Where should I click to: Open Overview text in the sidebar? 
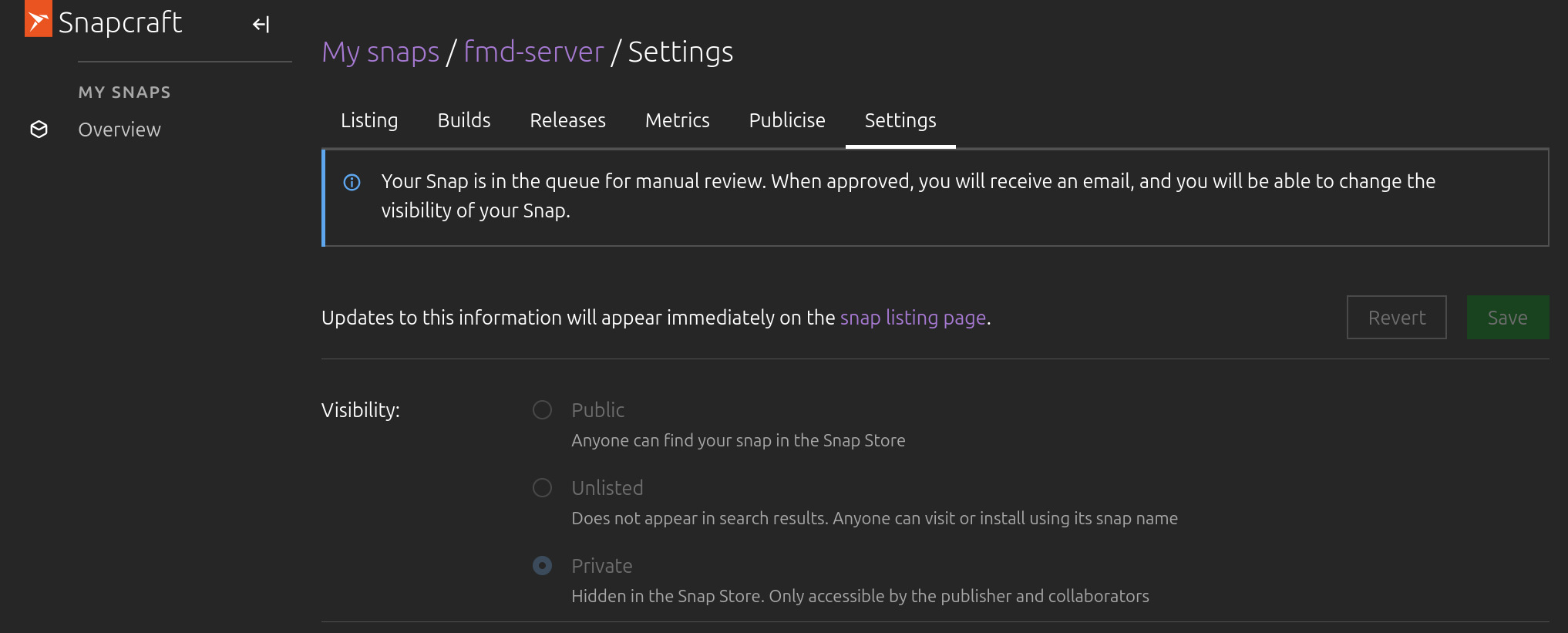click(119, 130)
